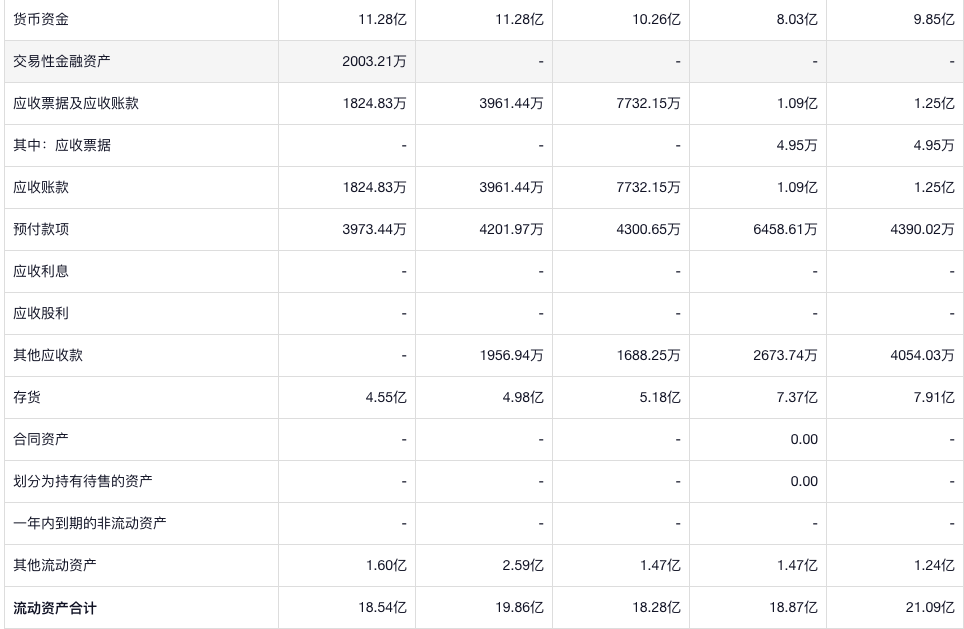Select the 7.91亿 inventory cell
964x629 pixels.
934,397
